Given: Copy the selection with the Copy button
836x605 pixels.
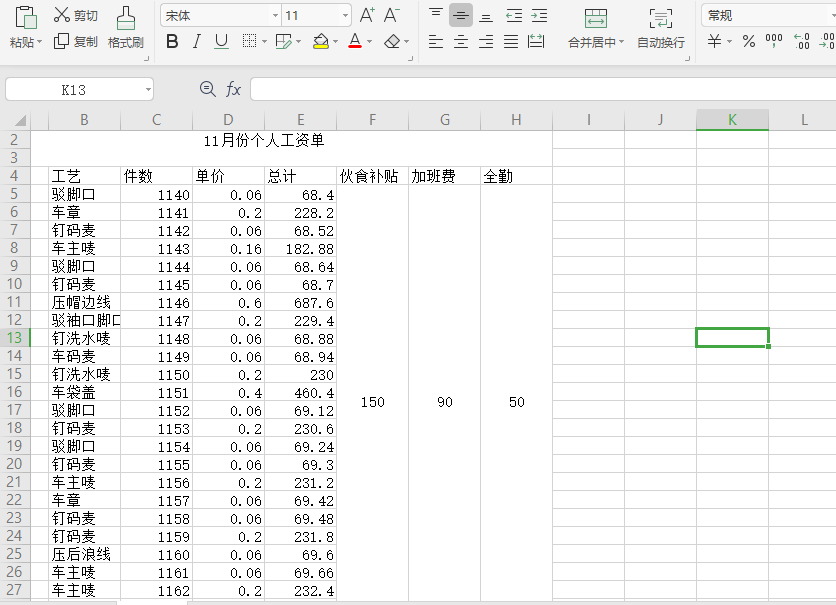Looking at the screenshot, I should click(x=75, y=42).
